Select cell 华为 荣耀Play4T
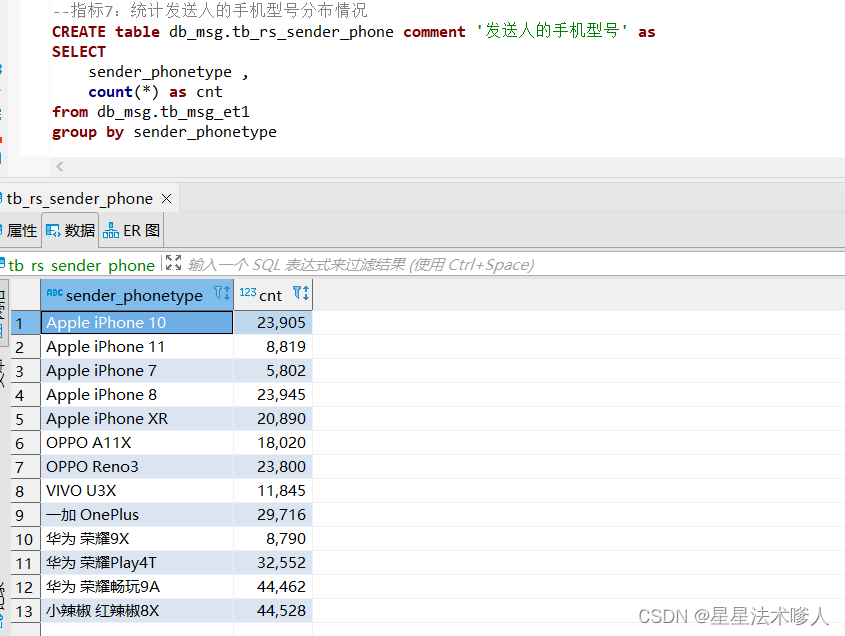The image size is (845, 636). coord(137,563)
